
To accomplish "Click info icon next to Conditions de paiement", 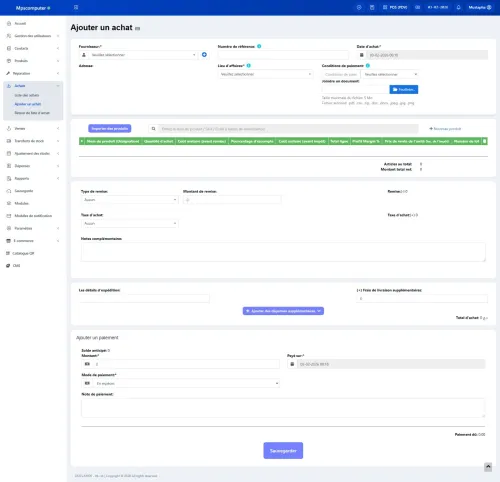I will pos(368,66).
